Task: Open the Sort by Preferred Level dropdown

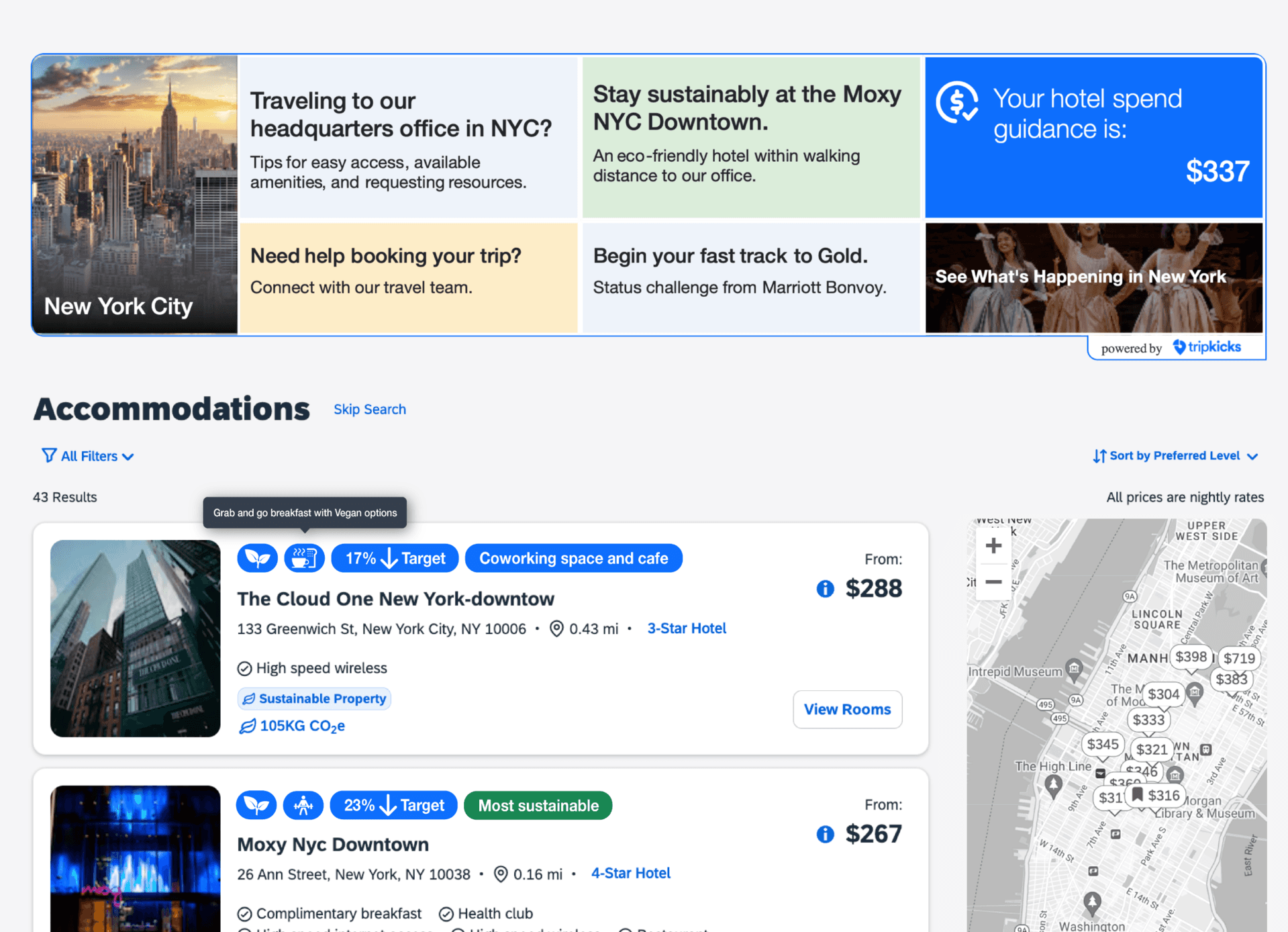Action: 1175,456
